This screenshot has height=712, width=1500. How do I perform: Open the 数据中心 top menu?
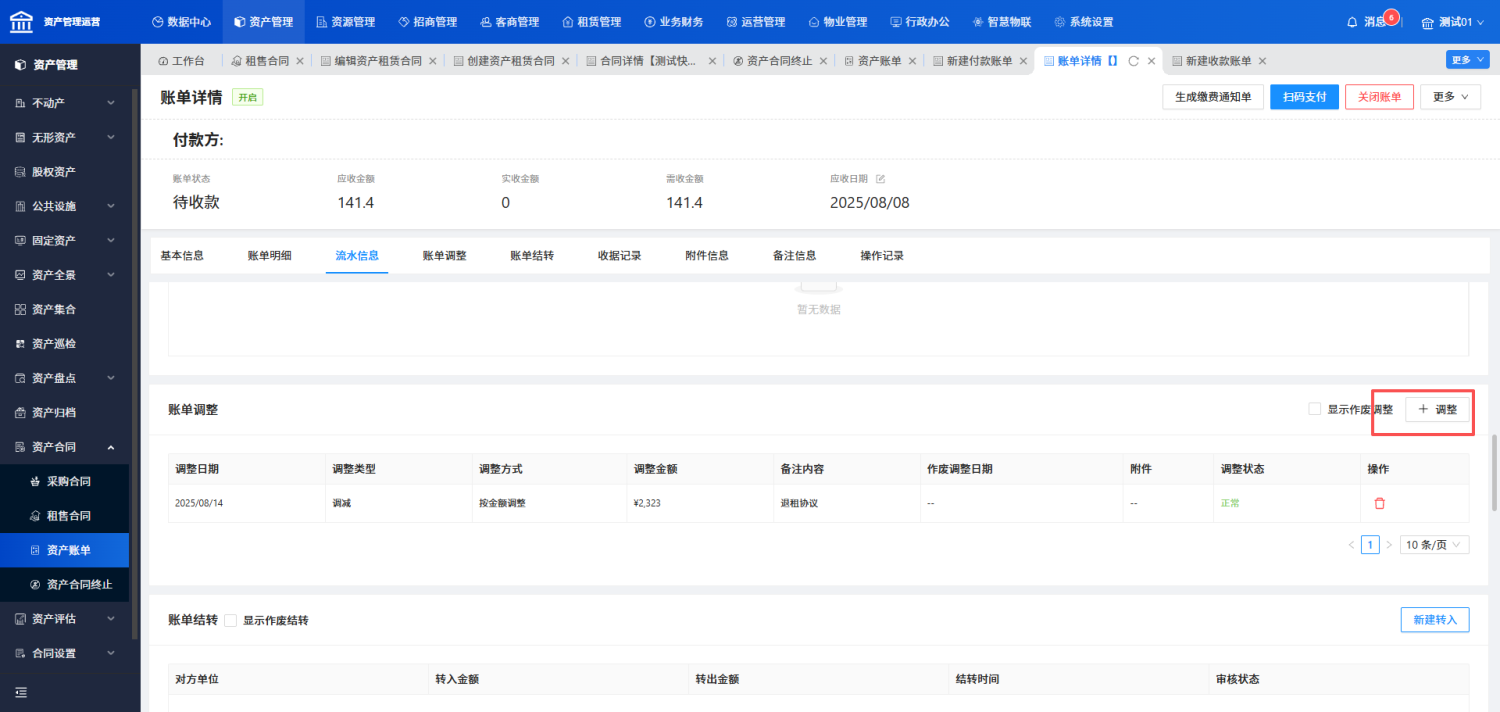(x=182, y=22)
